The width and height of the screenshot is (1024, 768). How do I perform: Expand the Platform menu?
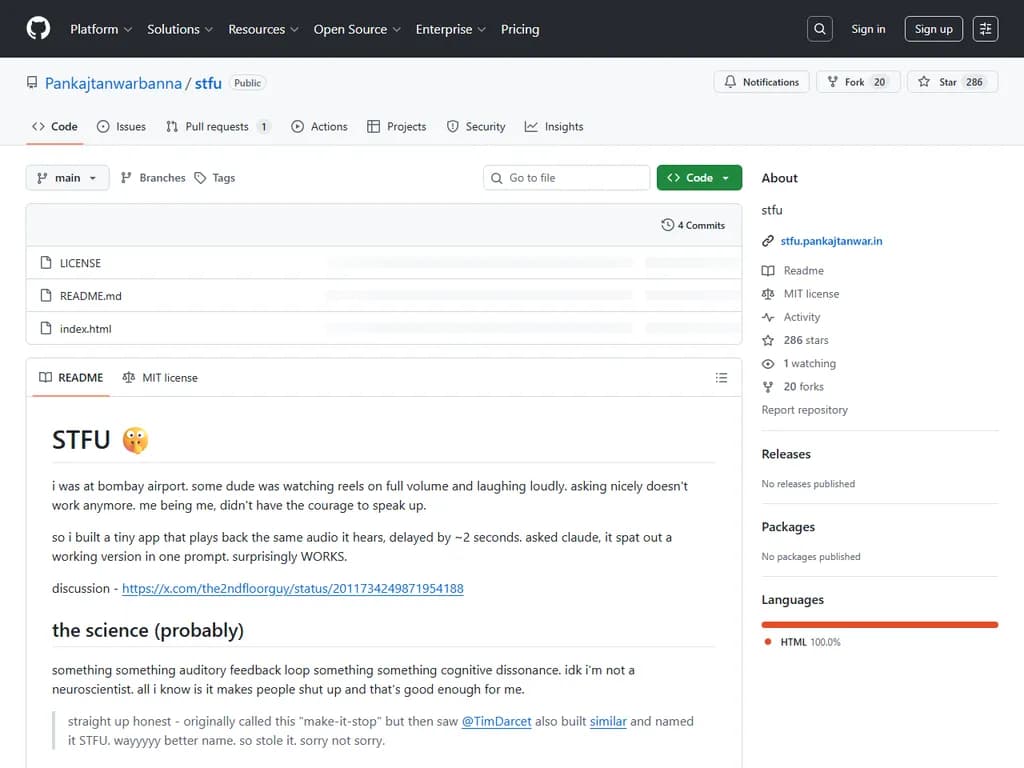click(x=101, y=29)
